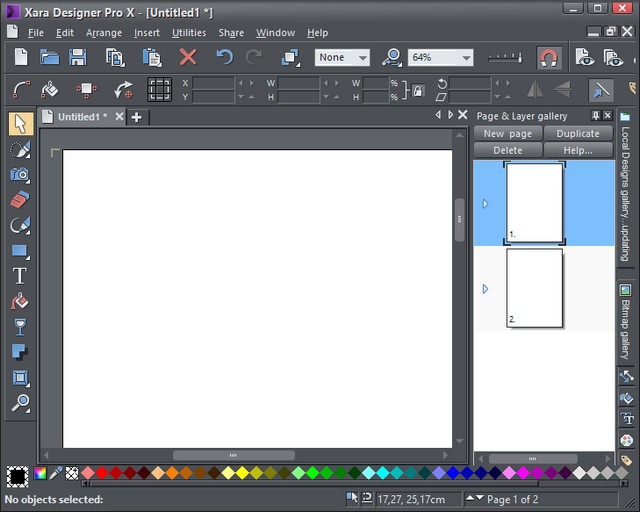The width and height of the screenshot is (640, 512).
Task: Open the zoom percentage 64% dropdown
Action: tap(467, 58)
